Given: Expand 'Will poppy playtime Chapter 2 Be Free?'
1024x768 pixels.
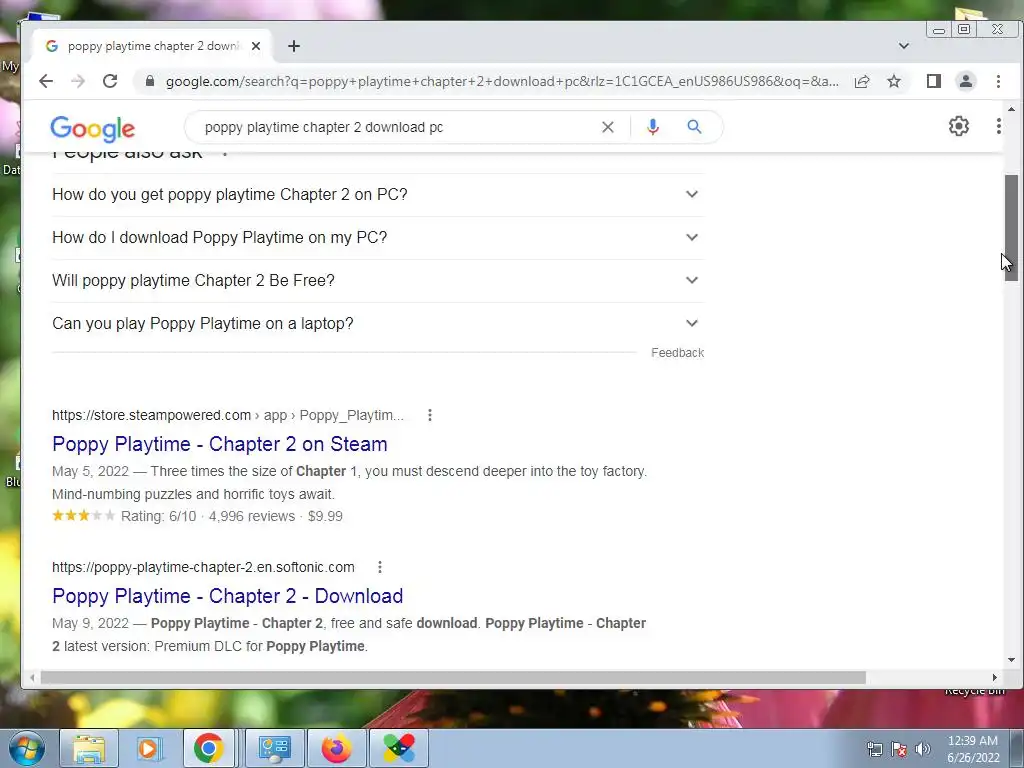Looking at the screenshot, I should point(377,281).
